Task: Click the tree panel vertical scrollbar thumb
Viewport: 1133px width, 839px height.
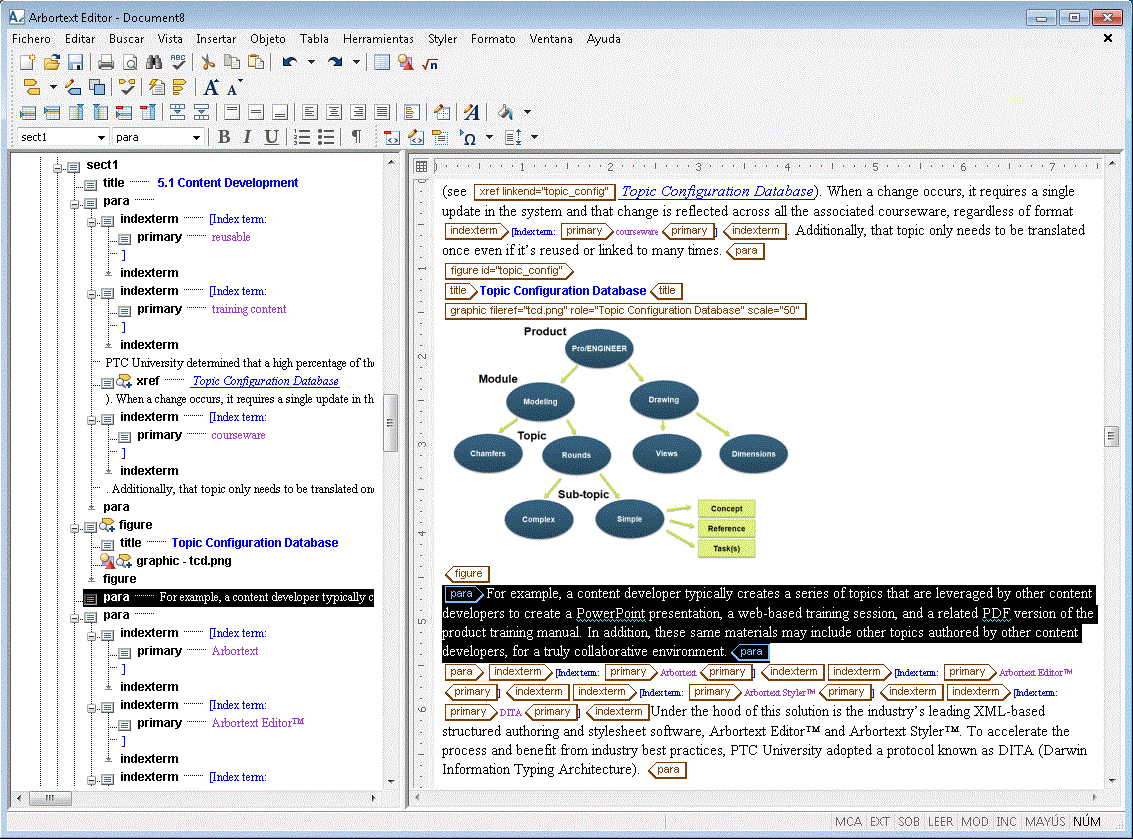Action: [390, 422]
